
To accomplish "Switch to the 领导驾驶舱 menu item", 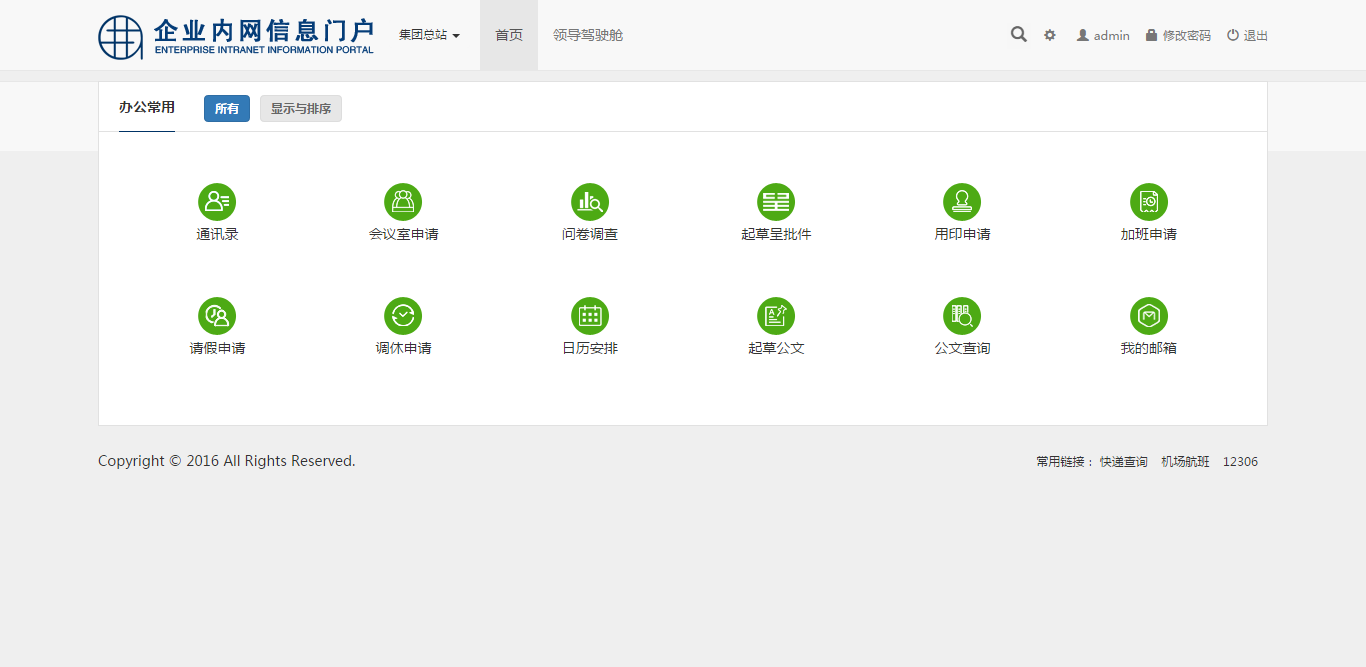I will [588, 35].
